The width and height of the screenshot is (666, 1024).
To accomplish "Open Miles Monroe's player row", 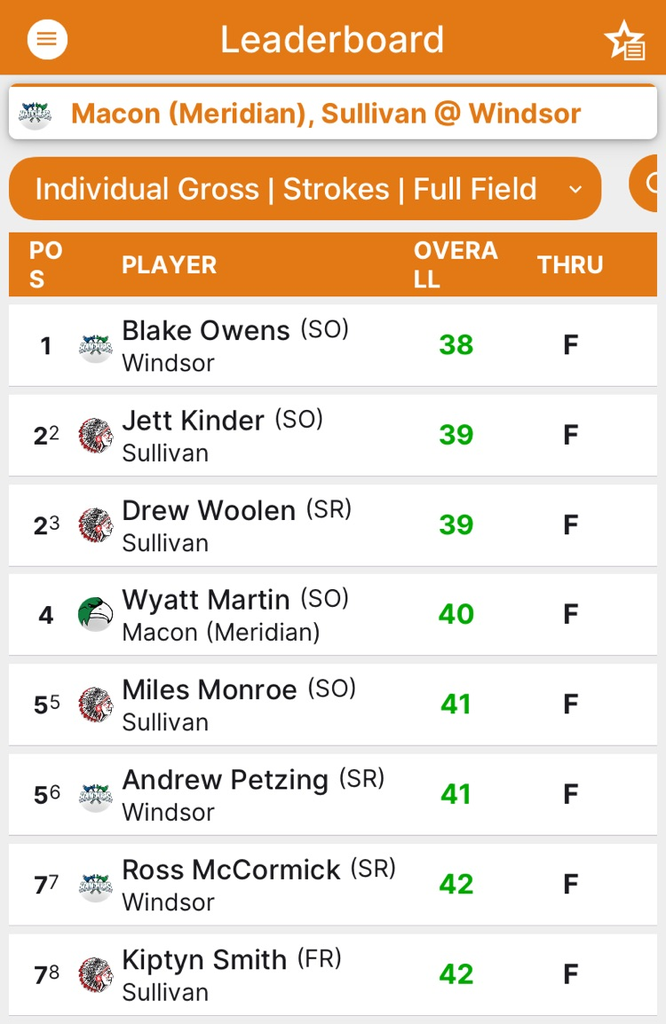I will pyautogui.click(x=333, y=705).
